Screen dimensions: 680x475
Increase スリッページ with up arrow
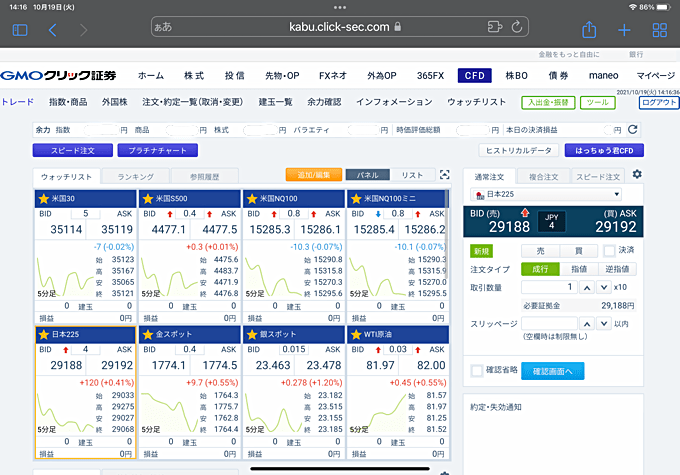point(587,324)
